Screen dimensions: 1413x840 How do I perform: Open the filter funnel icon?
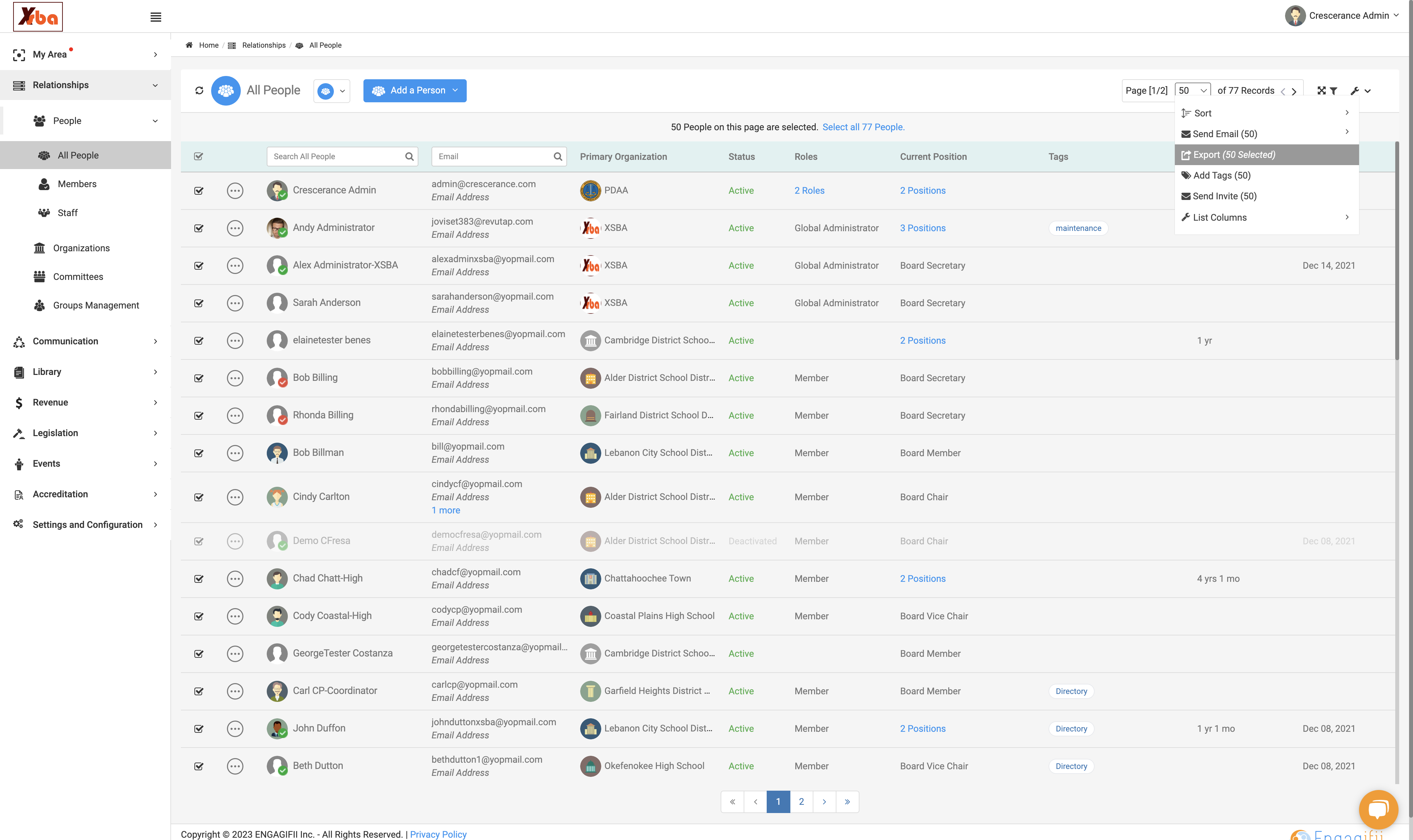point(1334,90)
